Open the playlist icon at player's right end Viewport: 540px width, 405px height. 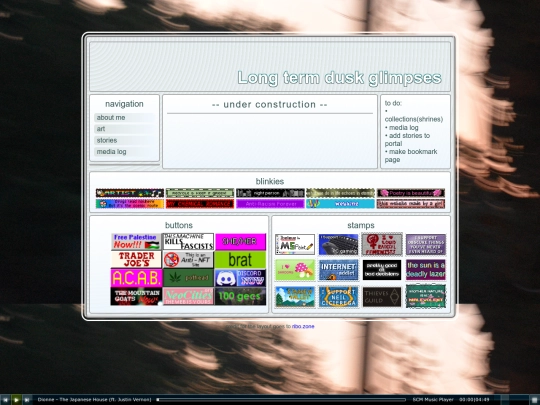pos(535,399)
